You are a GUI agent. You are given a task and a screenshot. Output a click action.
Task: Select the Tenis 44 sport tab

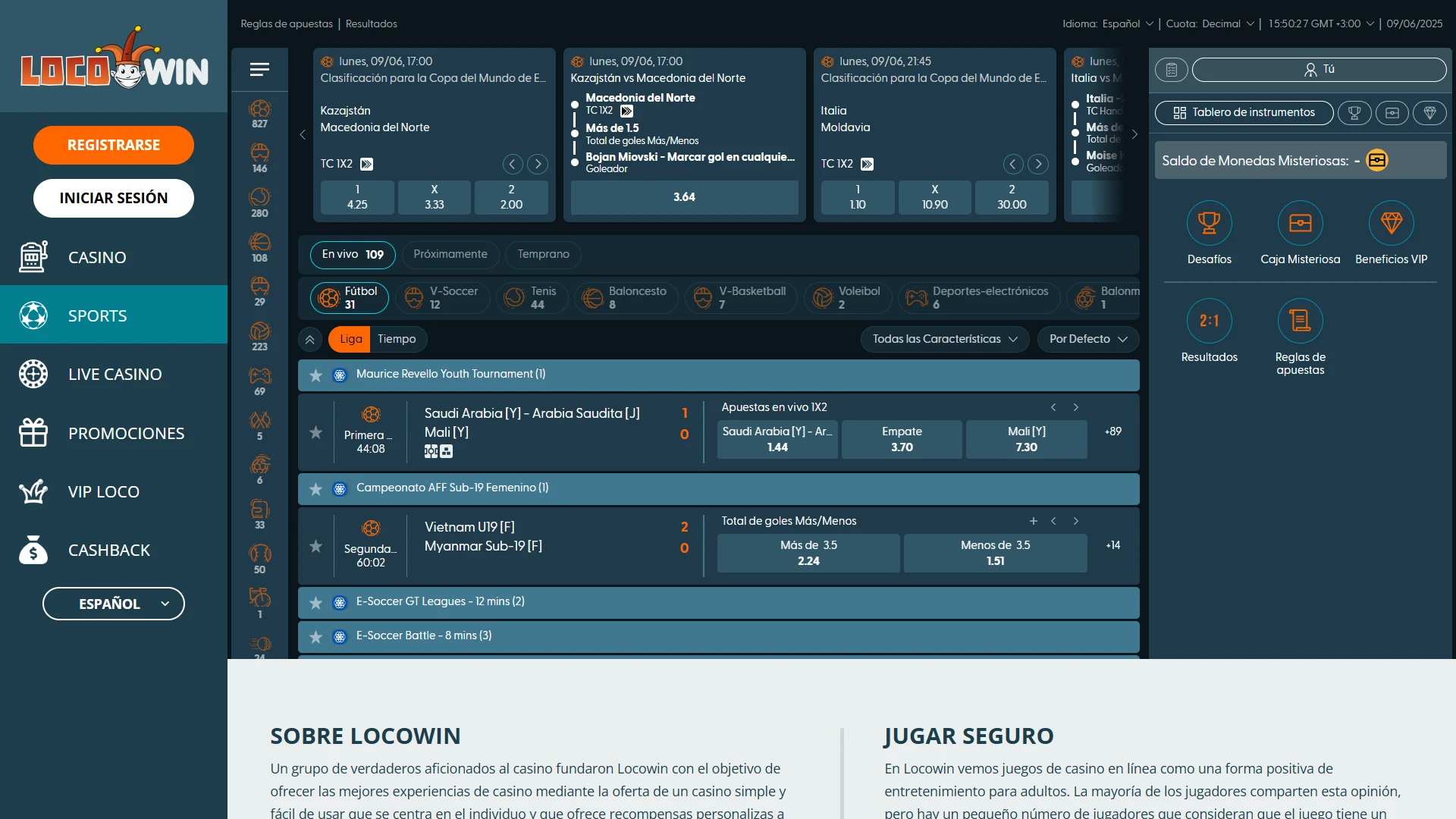click(x=531, y=298)
